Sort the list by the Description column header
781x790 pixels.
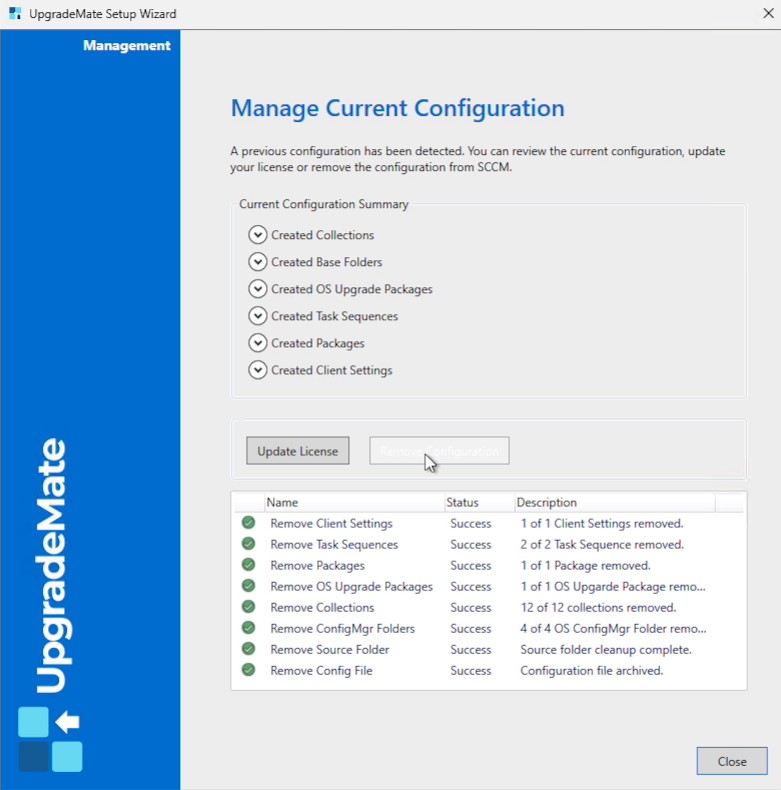click(615, 502)
